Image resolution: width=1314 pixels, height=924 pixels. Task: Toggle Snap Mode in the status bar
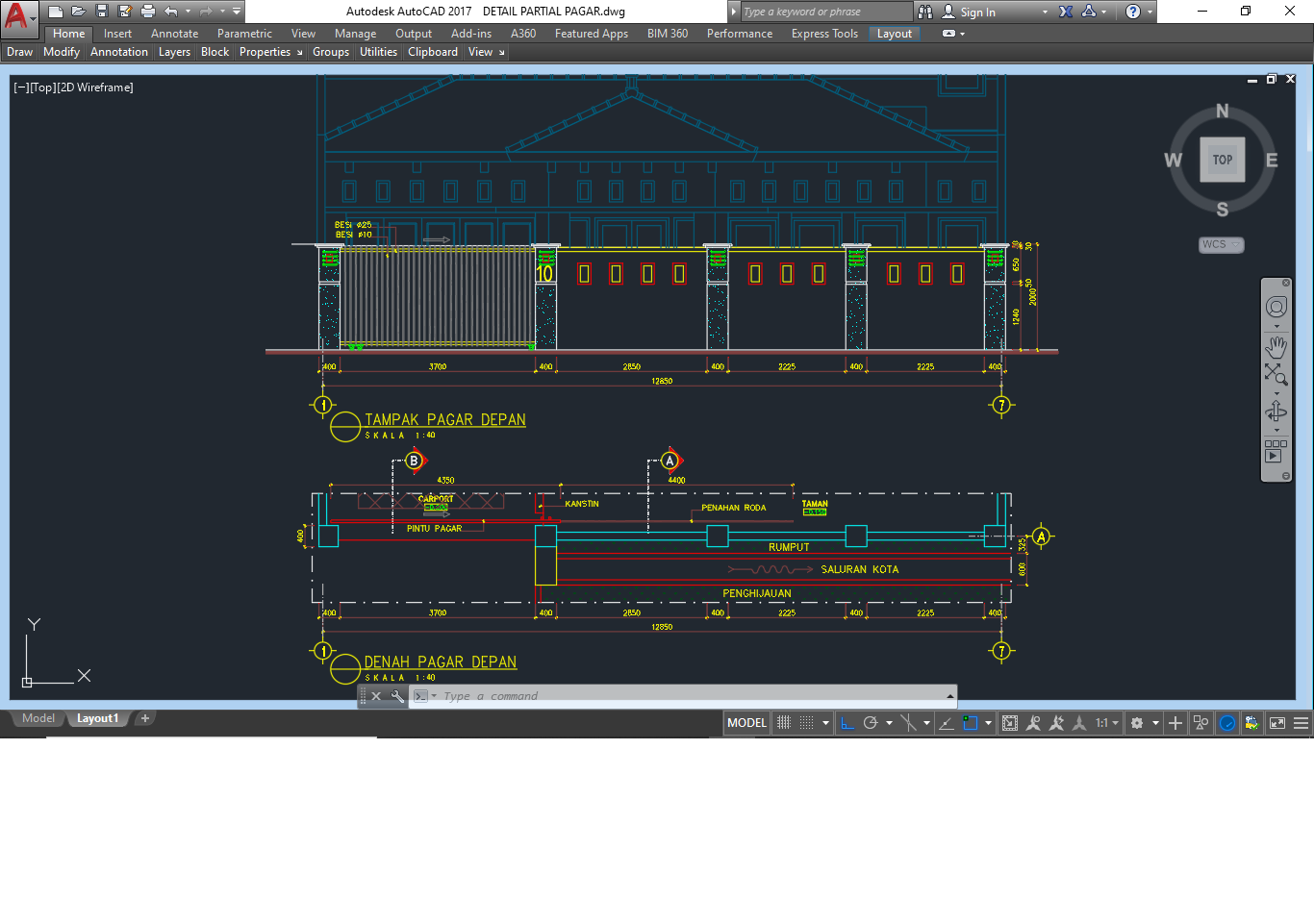pyautogui.click(x=784, y=722)
